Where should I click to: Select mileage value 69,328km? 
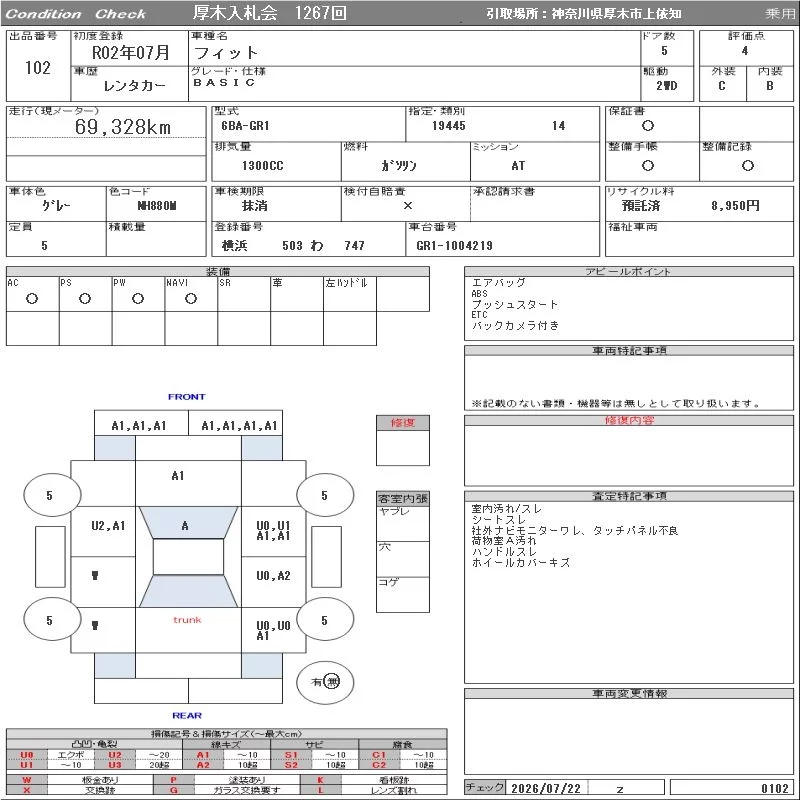pyautogui.click(x=123, y=127)
